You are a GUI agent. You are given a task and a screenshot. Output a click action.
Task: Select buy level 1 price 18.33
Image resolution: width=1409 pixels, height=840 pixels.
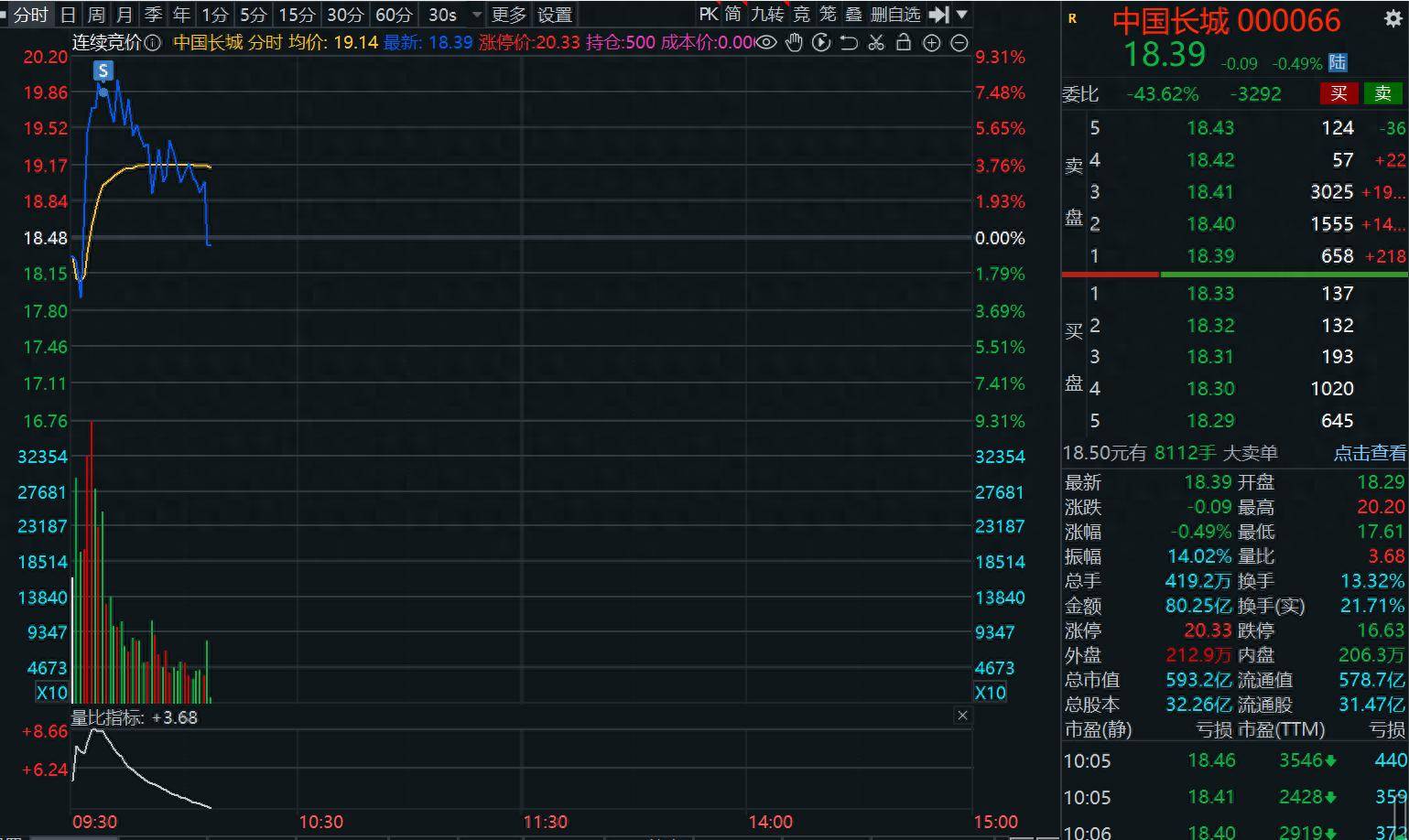[1210, 294]
